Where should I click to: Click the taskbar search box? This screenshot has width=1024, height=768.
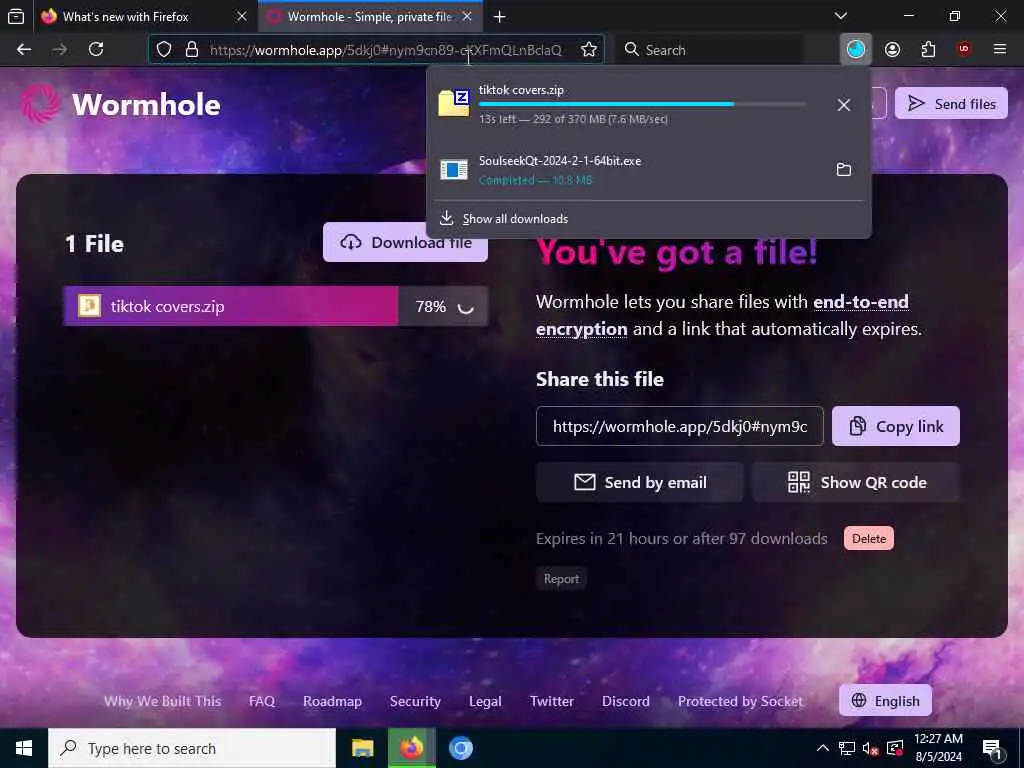(192, 748)
